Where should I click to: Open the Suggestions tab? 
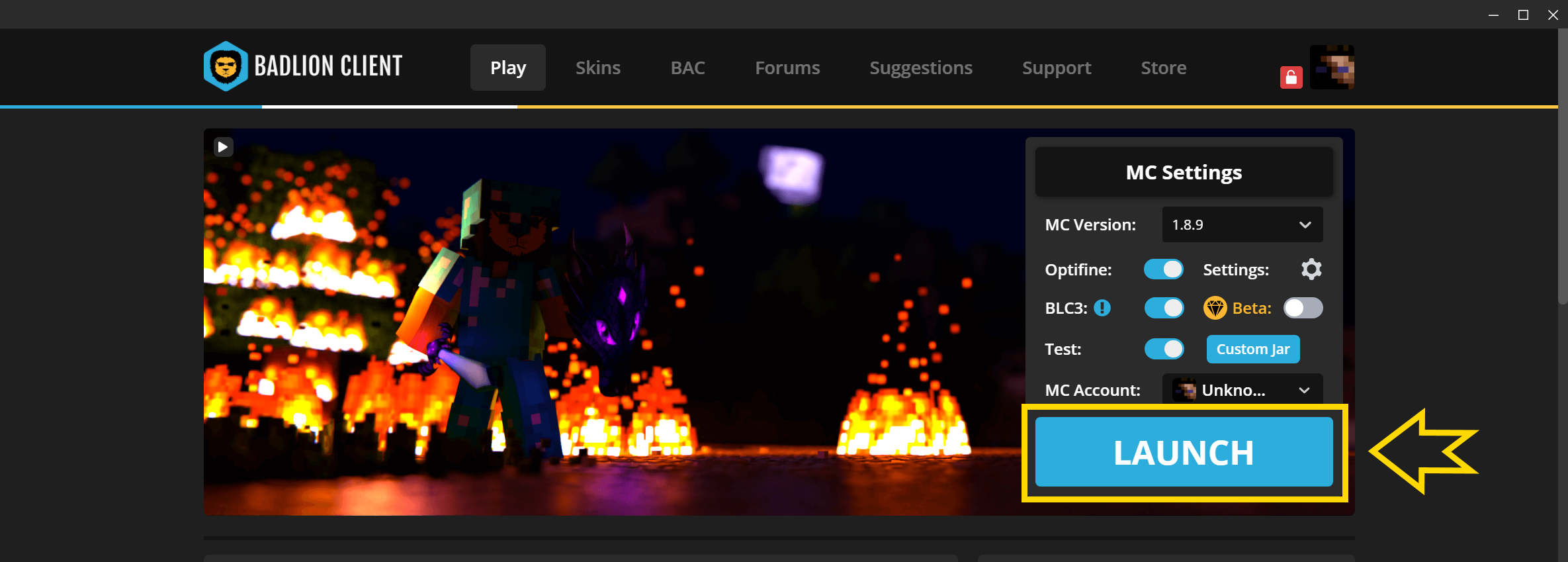click(x=921, y=68)
